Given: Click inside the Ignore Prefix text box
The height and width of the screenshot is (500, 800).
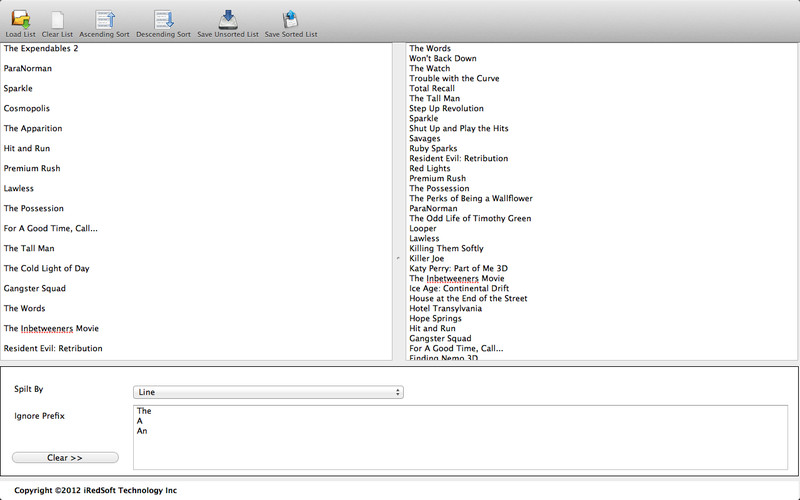Looking at the screenshot, I should (x=460, y=437).
